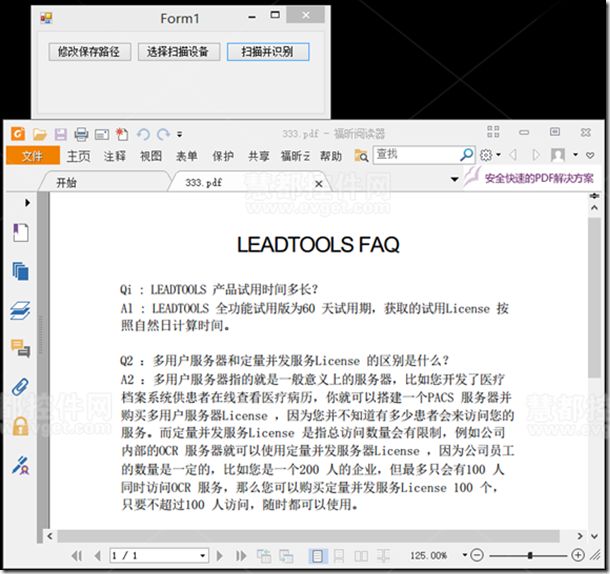Redo the last action
Screen dimensions: 610x574
tap(163, 135)
